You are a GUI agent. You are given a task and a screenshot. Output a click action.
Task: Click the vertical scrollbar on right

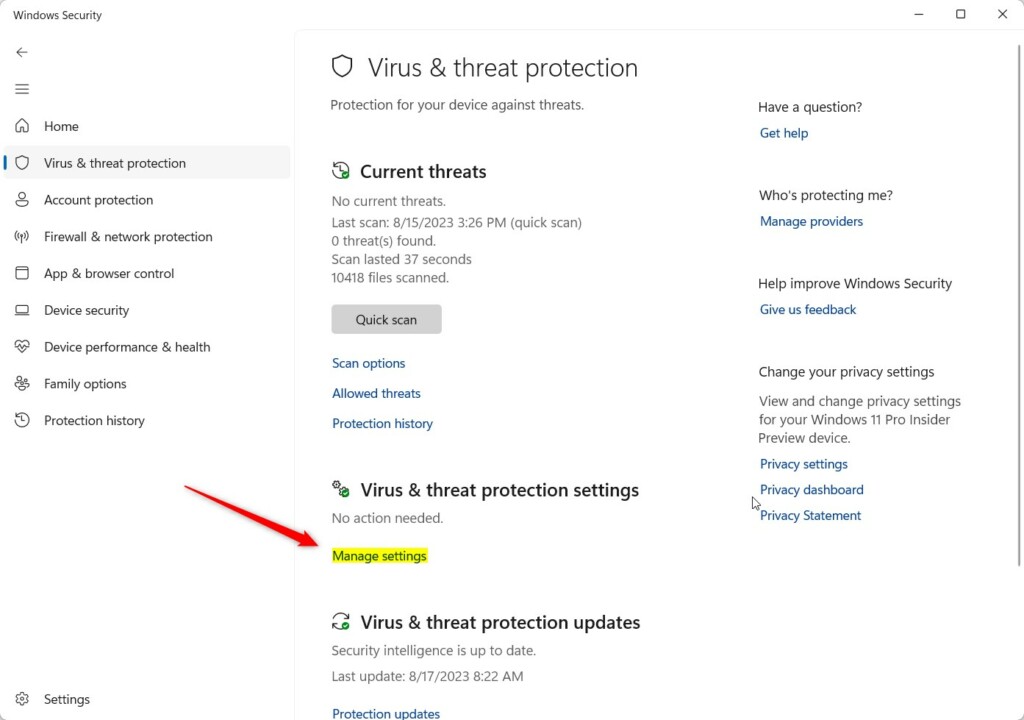(1019, 305)
